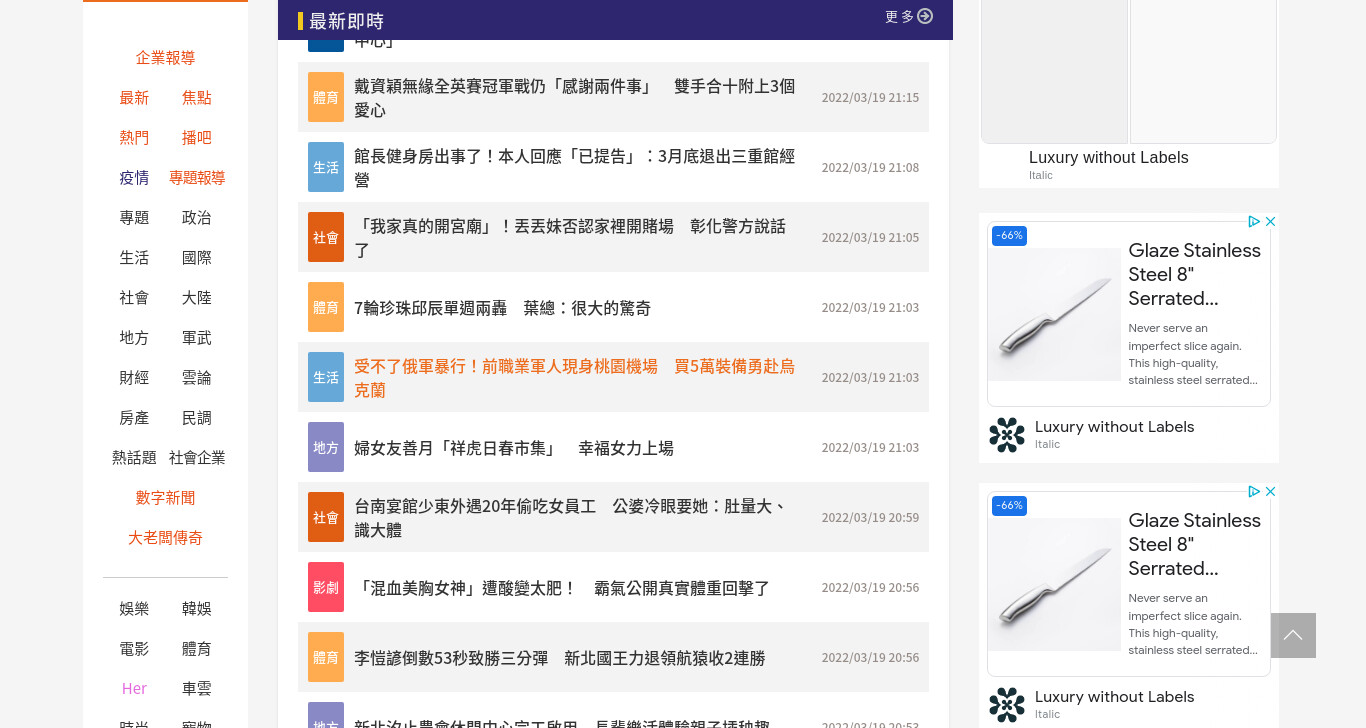Open 電影 category in sidebar
The height and width of the screenshot is (728, 1366).
click(134, 649)
